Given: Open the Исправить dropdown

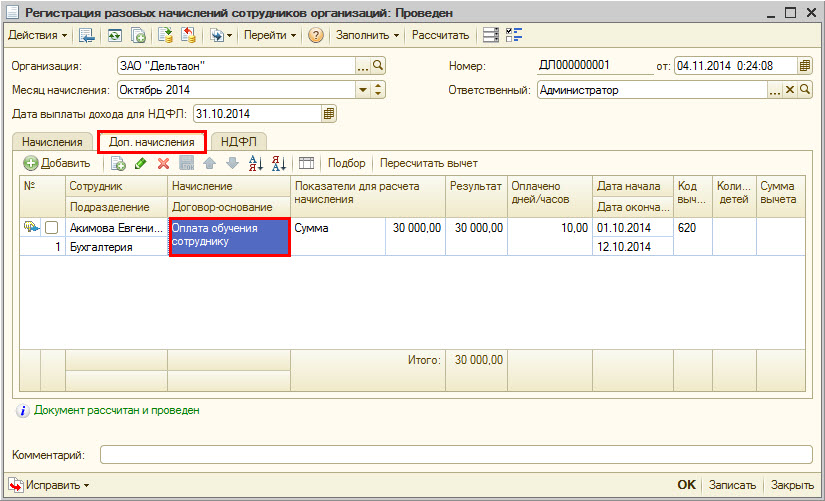Looking at the screenshot, I should [x=49, y=485].
